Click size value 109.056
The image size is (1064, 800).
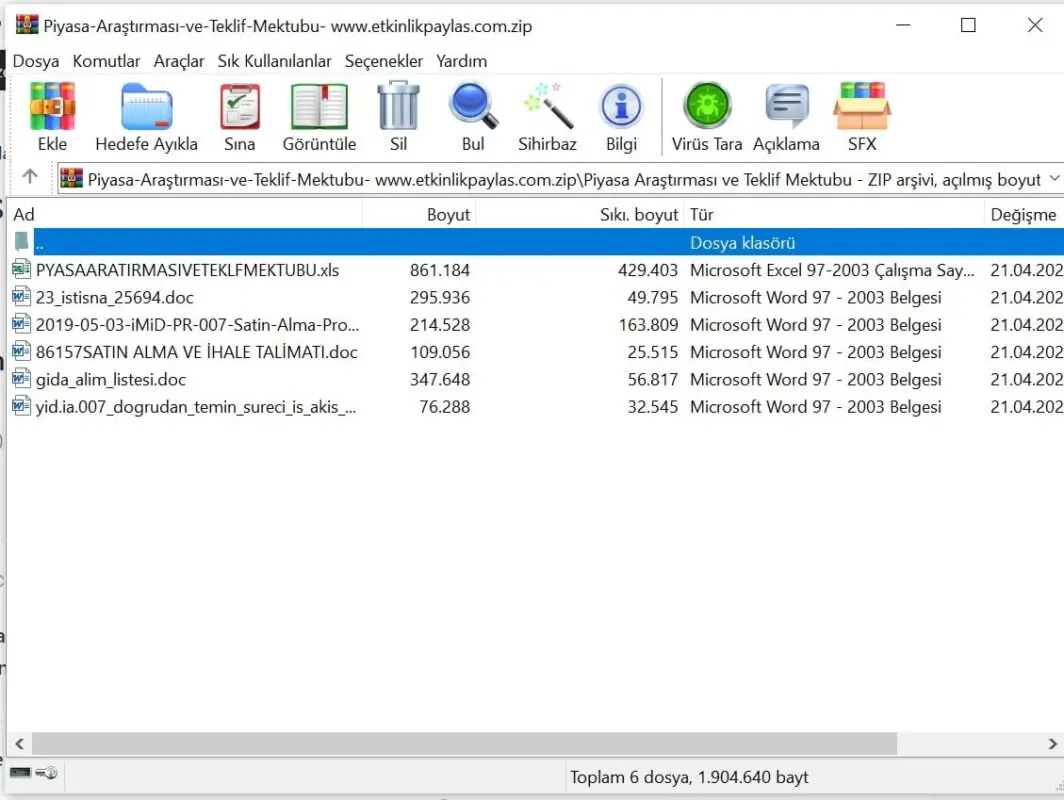[x=440, y=352]
